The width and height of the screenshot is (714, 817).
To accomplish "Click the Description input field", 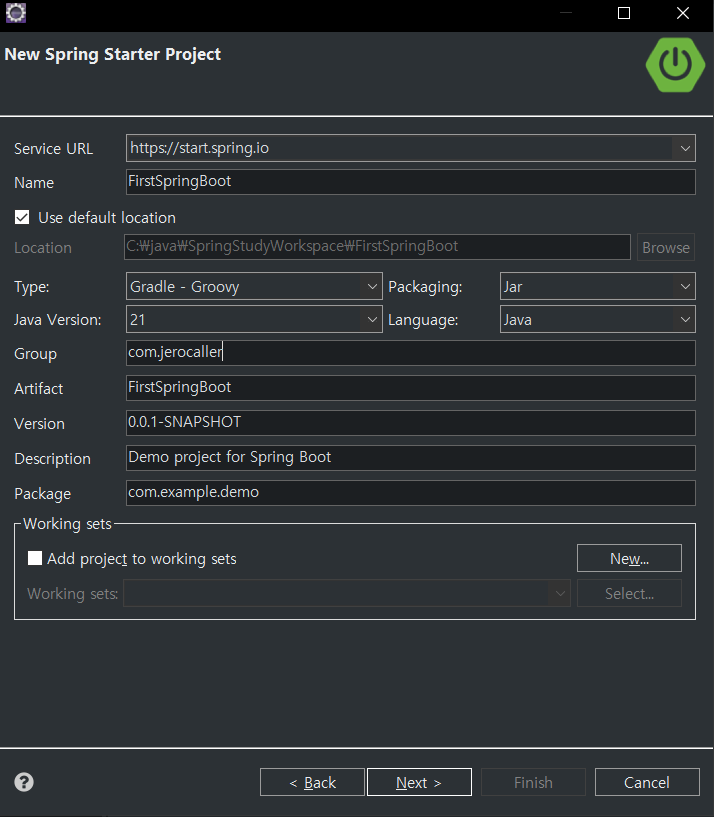I will [x=411, y=457].
